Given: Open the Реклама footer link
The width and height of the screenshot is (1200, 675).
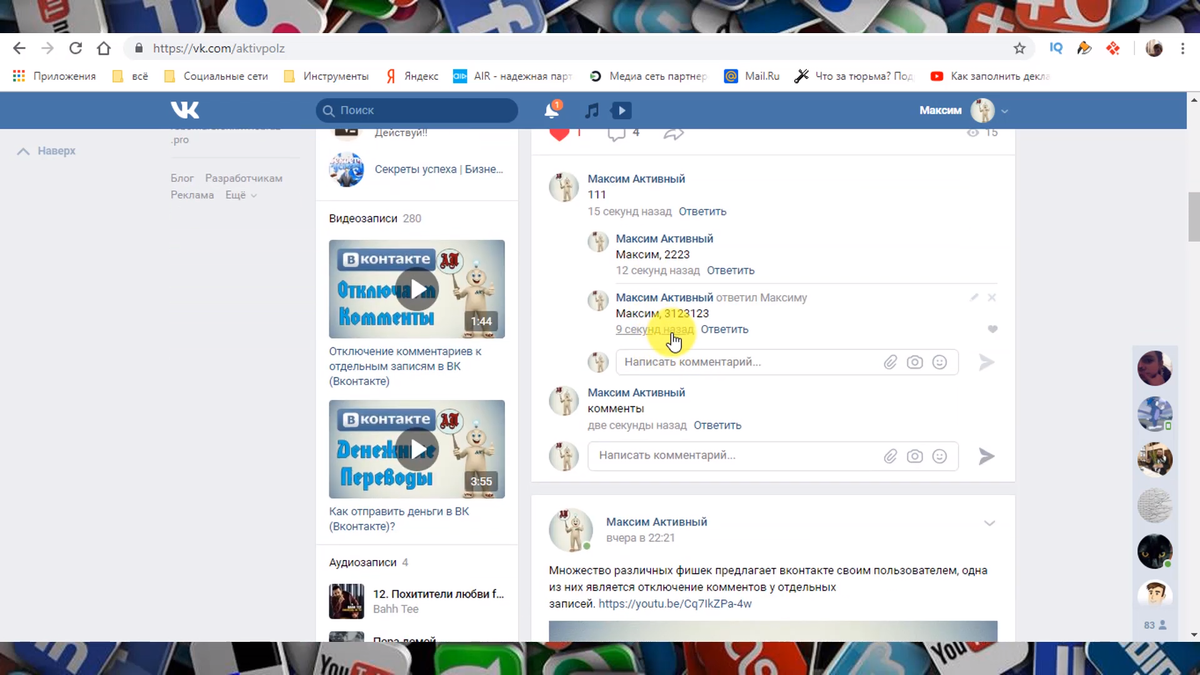Looking at the screenshot, I should 192,195.
